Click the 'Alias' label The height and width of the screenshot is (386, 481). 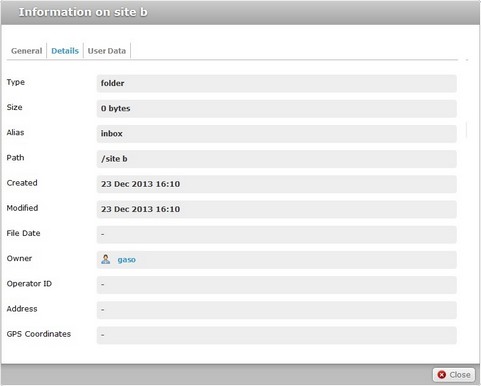point(15,132)
